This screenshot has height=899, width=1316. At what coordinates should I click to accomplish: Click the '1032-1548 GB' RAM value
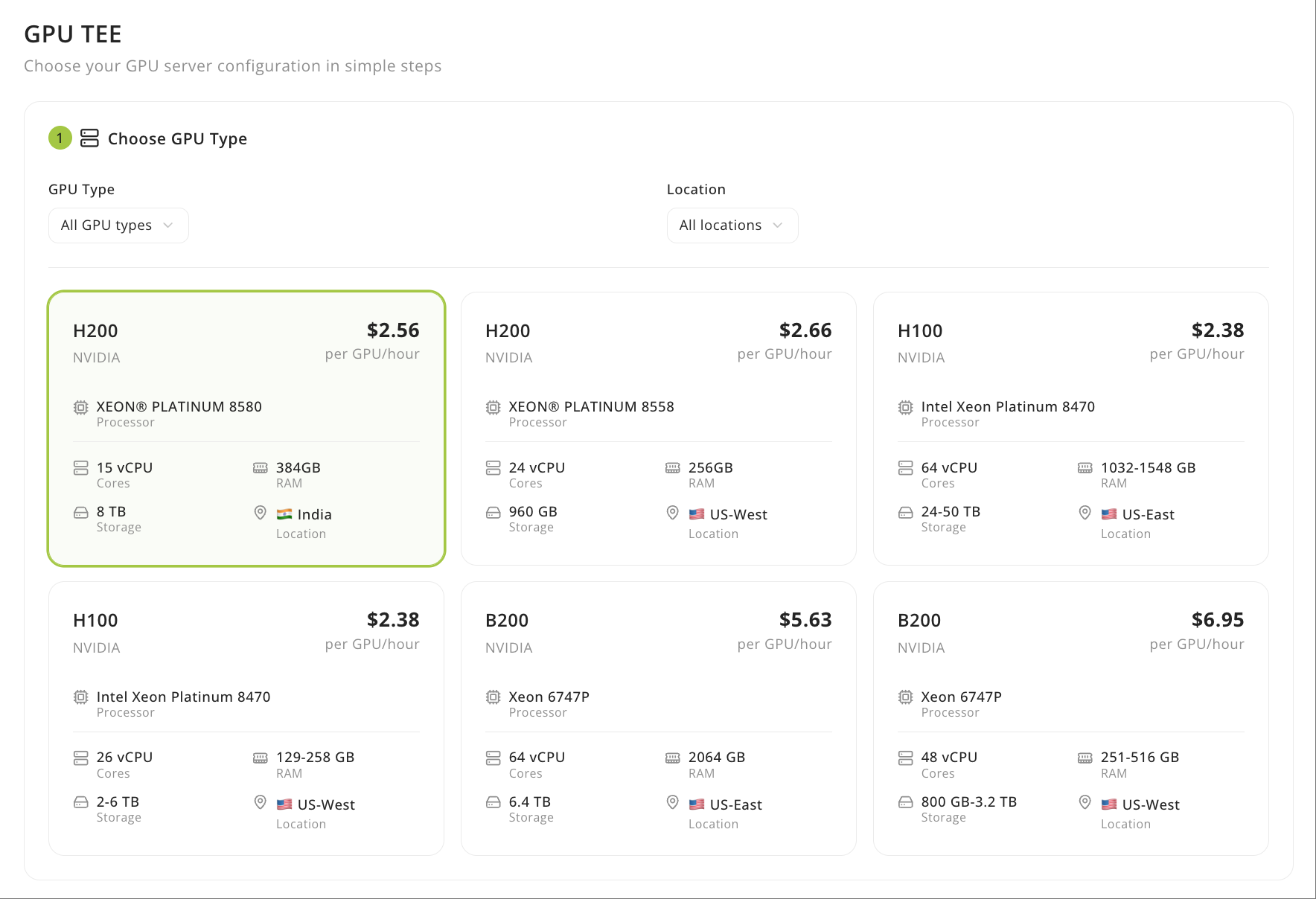pos(1149,467)
